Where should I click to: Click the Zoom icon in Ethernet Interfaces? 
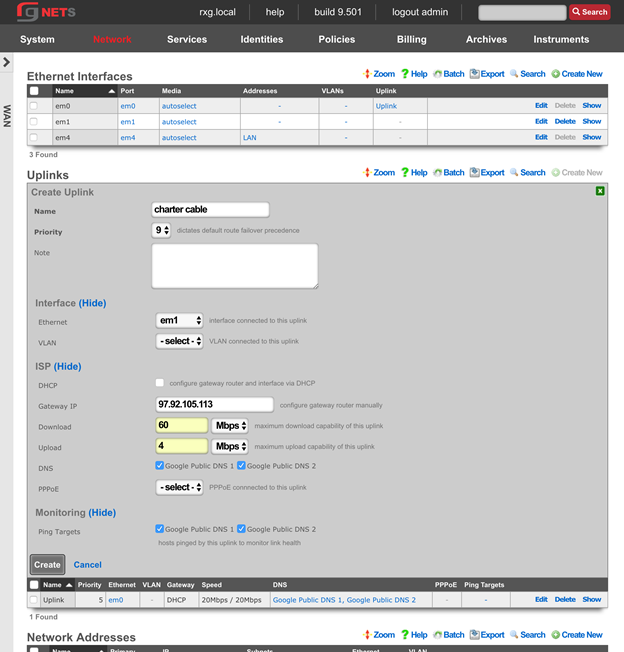378,74
